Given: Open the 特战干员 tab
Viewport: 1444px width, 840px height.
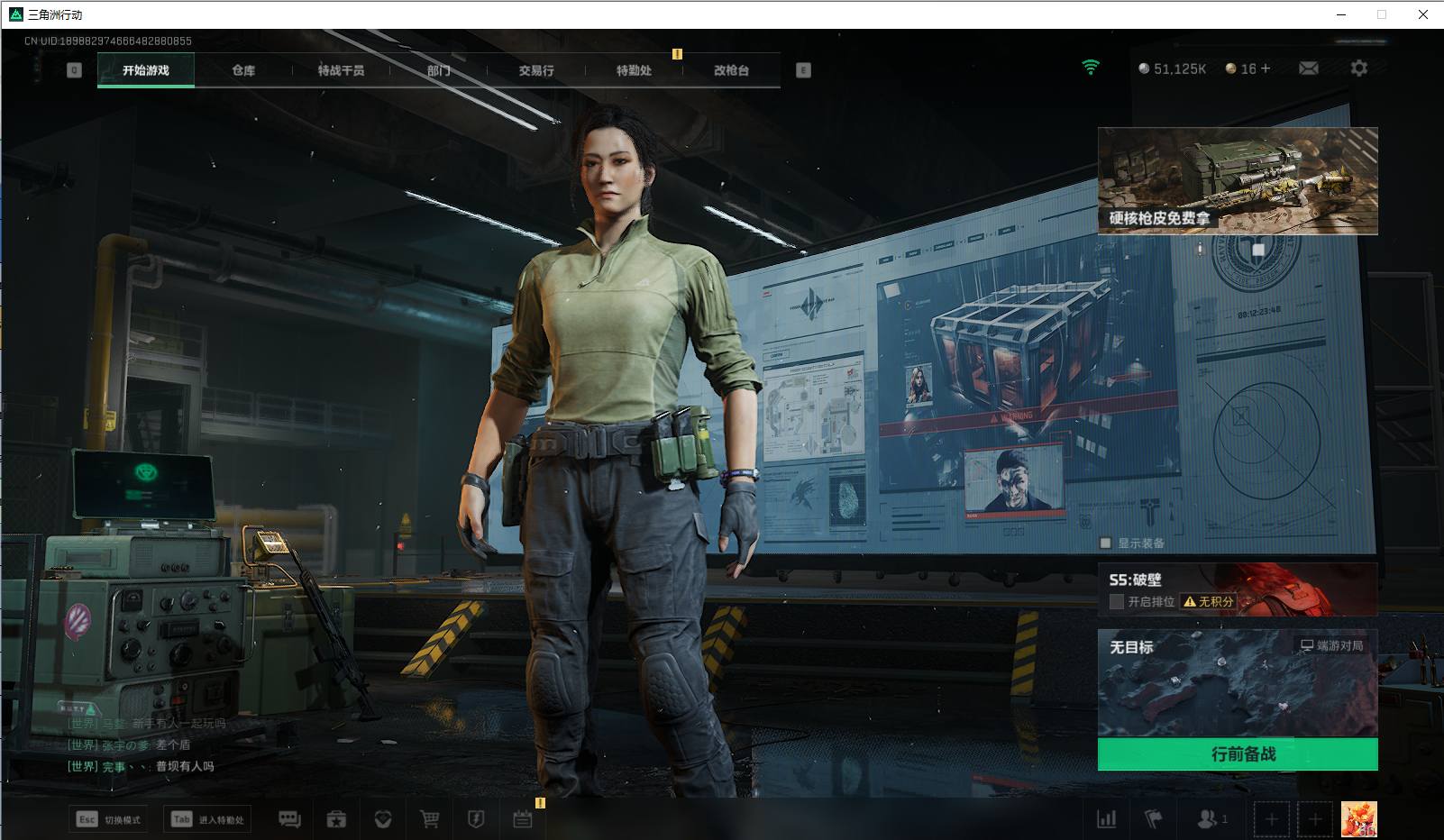Looking at the screenshot, I should [341, 70].
